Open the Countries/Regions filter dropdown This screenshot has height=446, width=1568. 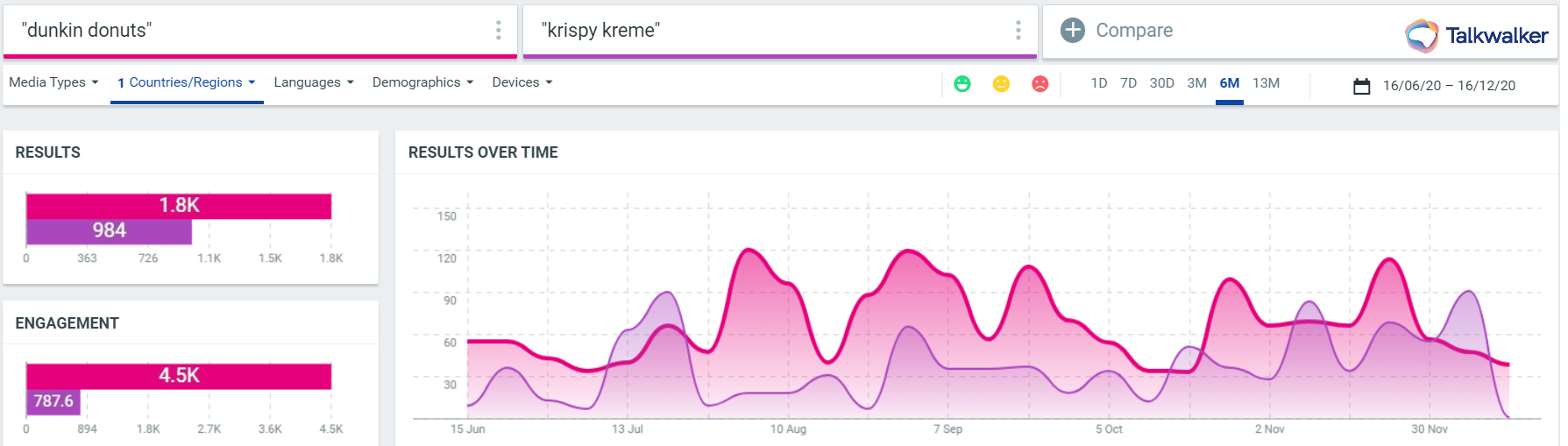186,82
